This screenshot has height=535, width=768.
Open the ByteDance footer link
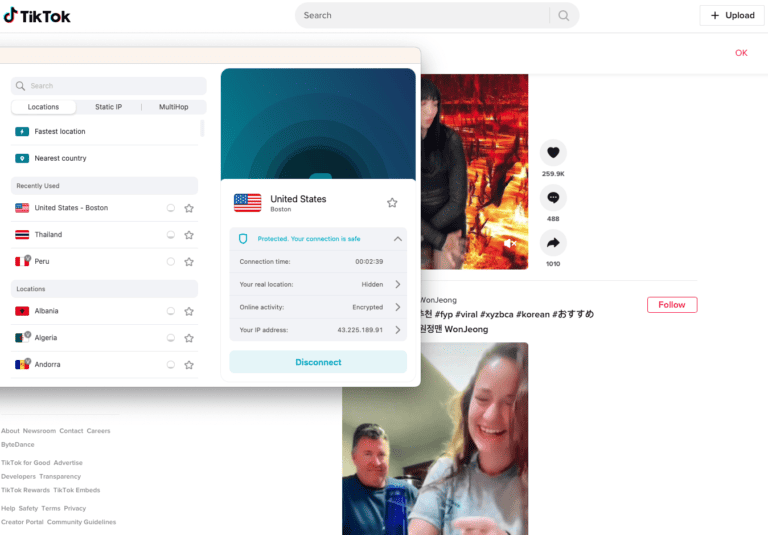pos(18,445)
